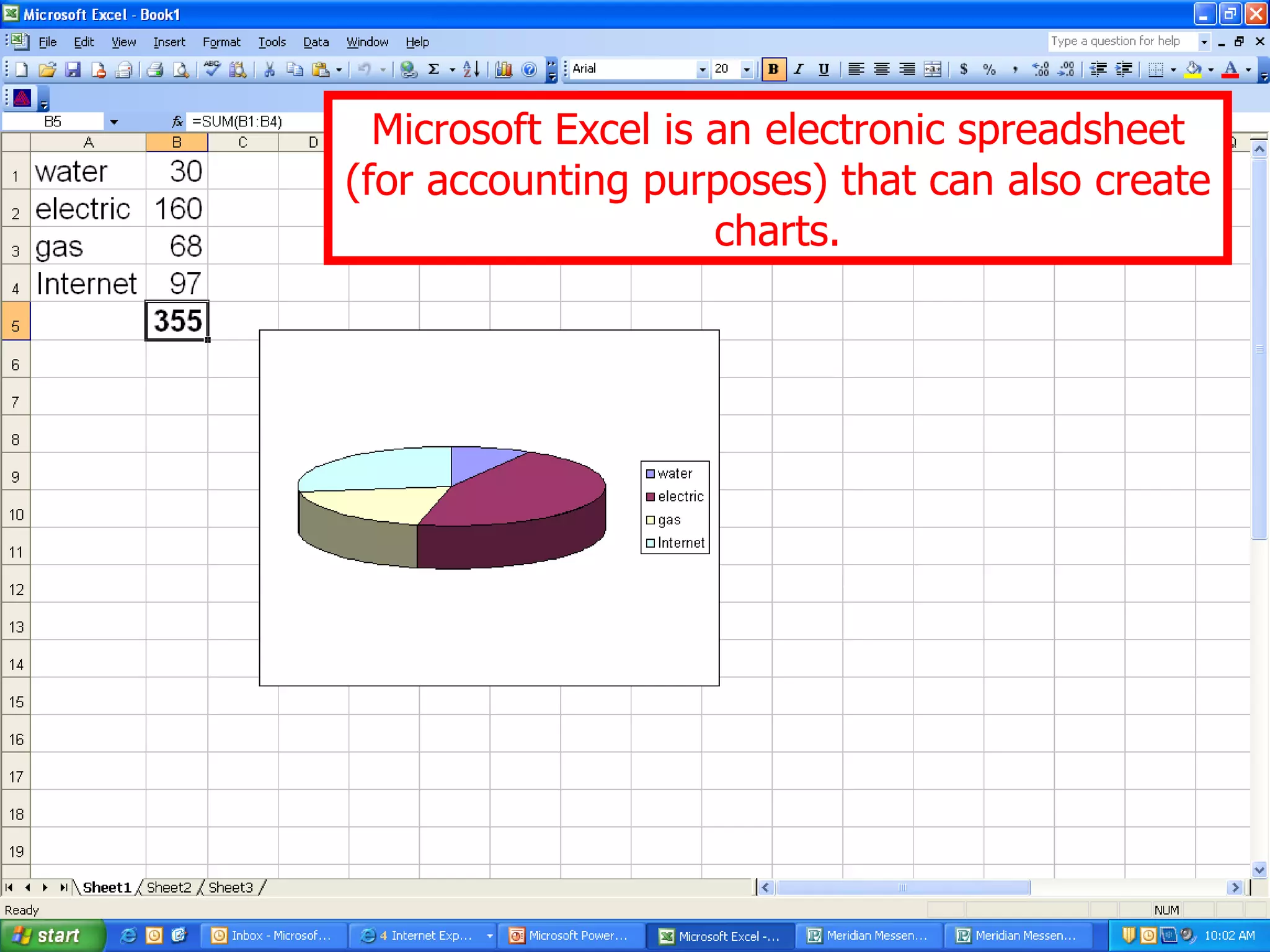This screenshot has height=952, width=1270.
Task: Apply Comma Style
Action: 1015,69
